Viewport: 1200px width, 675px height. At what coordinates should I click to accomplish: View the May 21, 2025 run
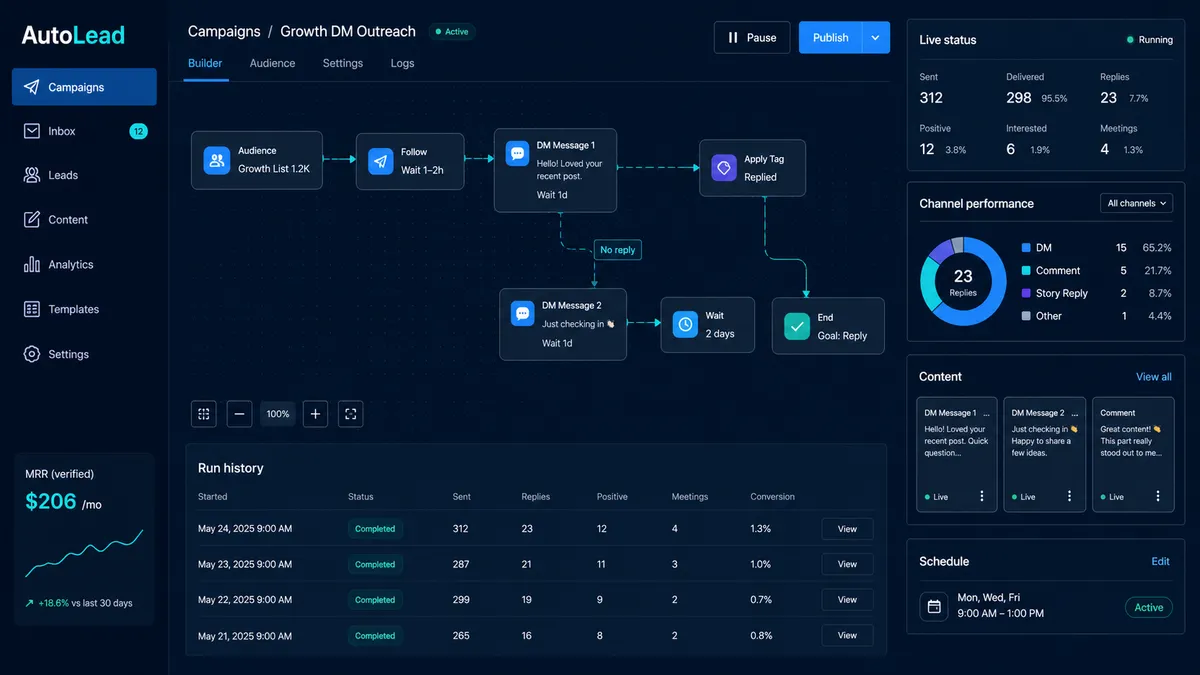click(x=847, y=635)
